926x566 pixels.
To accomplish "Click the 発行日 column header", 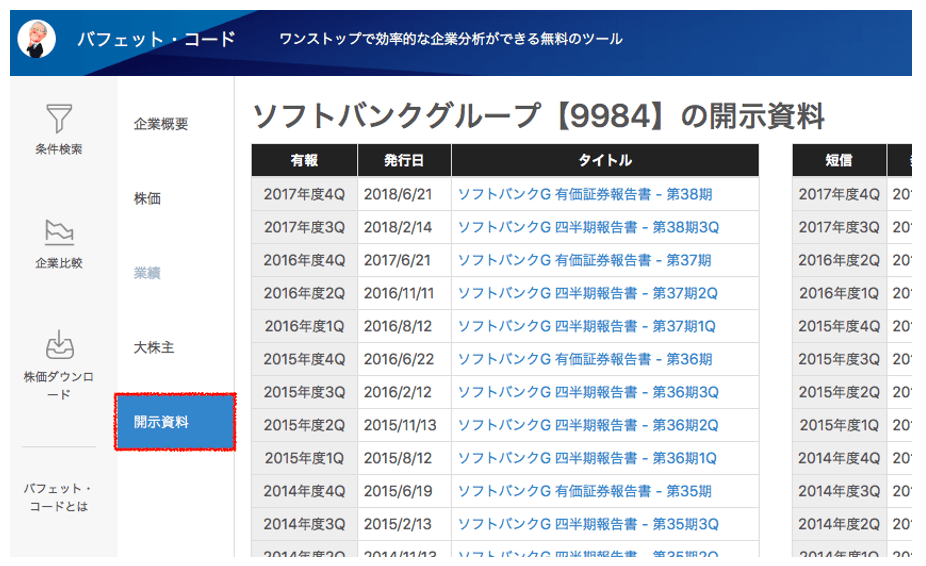I will (x=404, y=160).
